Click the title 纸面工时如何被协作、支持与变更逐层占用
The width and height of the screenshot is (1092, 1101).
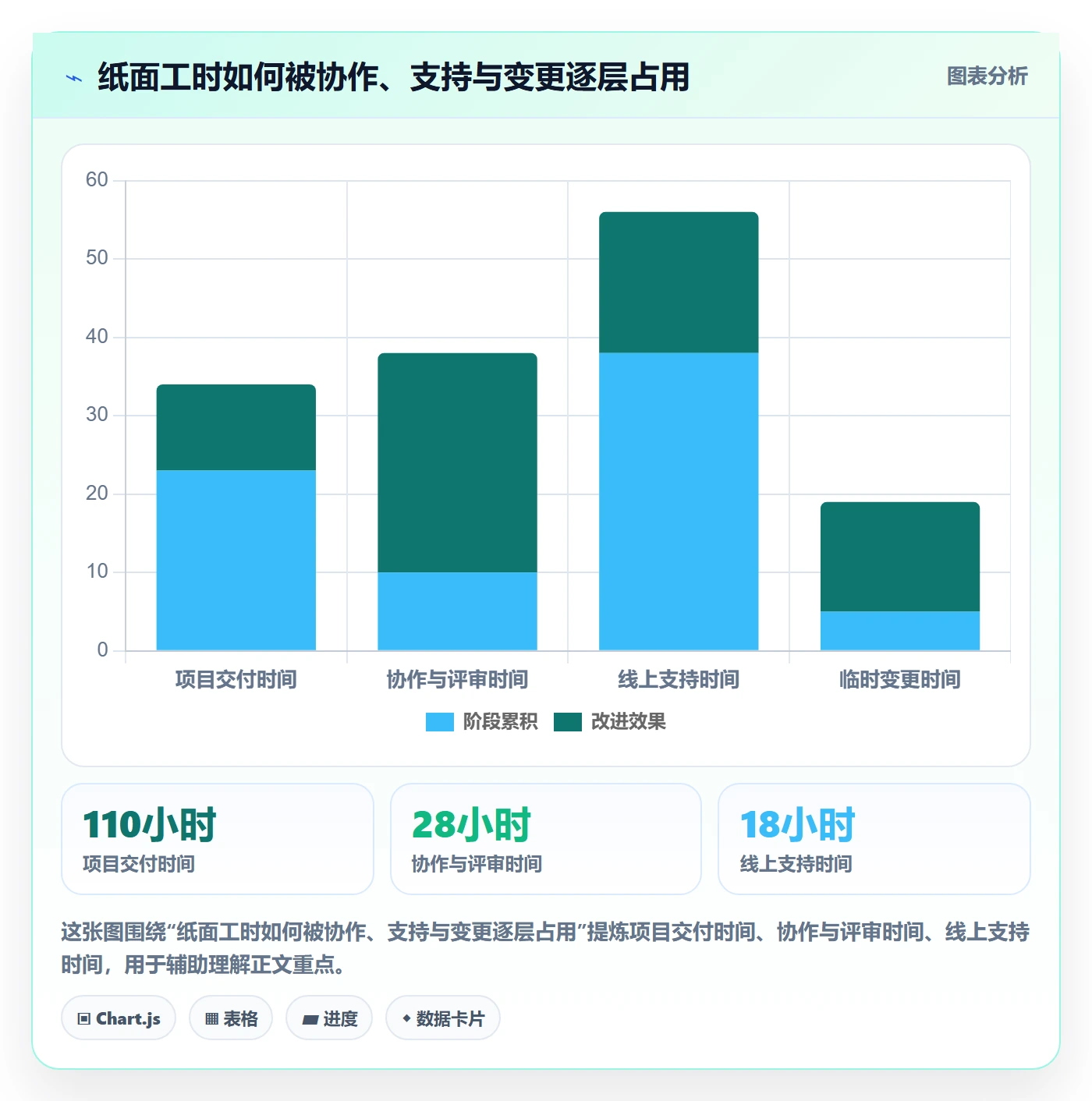394,77
